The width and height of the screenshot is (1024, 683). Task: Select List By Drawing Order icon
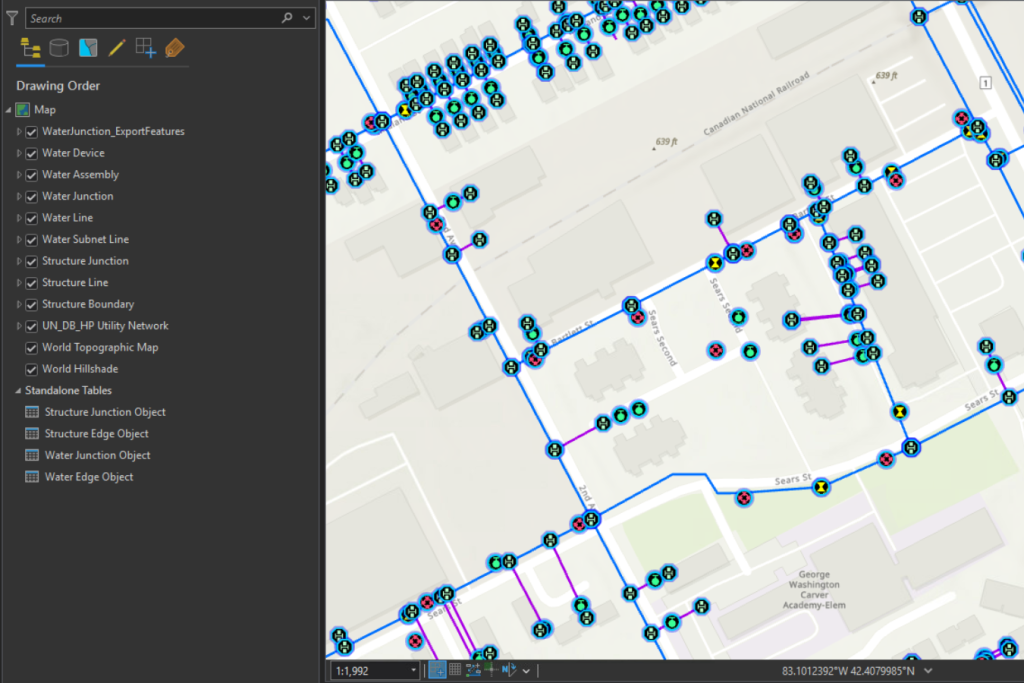[31, 48]
